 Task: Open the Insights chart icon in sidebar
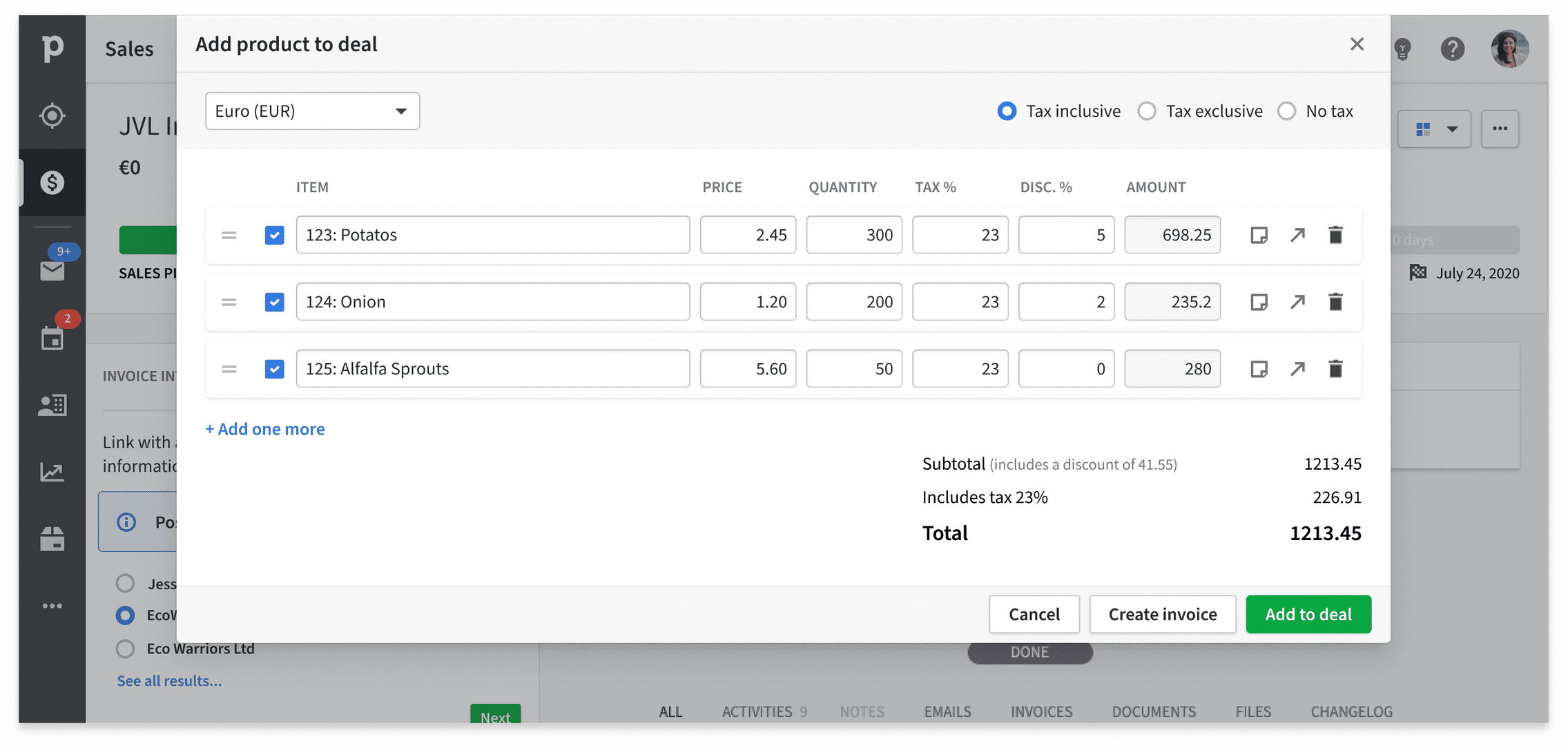pyautogui.click(x=52, y=472)
